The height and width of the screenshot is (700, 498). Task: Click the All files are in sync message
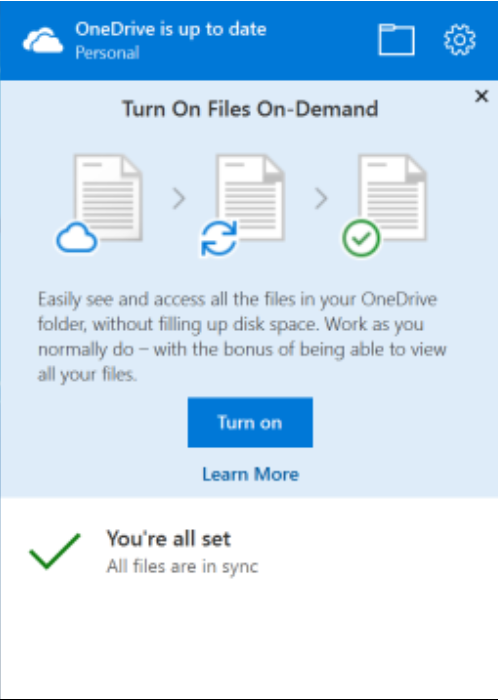182,567
